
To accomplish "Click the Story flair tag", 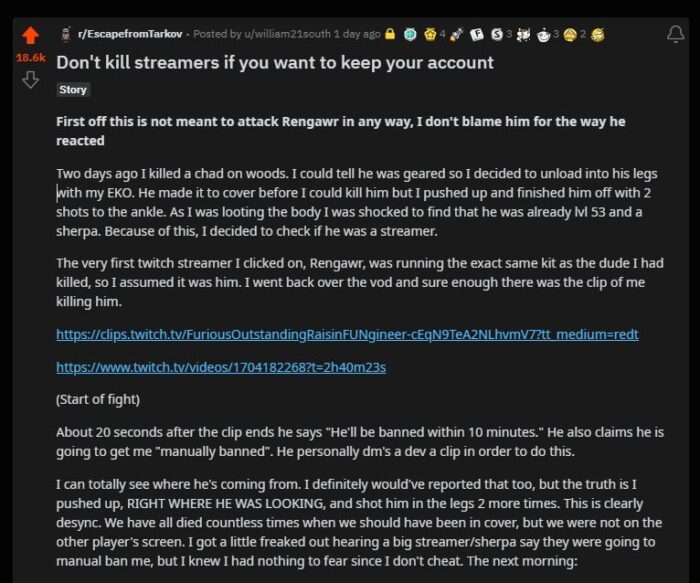I will (73, 90).
